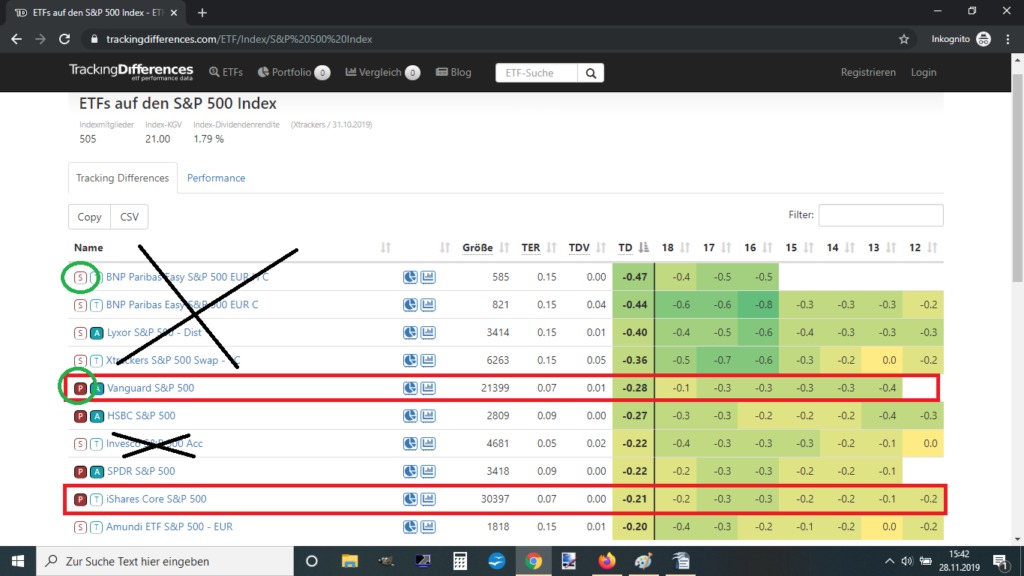Screen dimensions: 1024x576
Task: Open File Explorer from the taskbar
Action: click(349, 561)
